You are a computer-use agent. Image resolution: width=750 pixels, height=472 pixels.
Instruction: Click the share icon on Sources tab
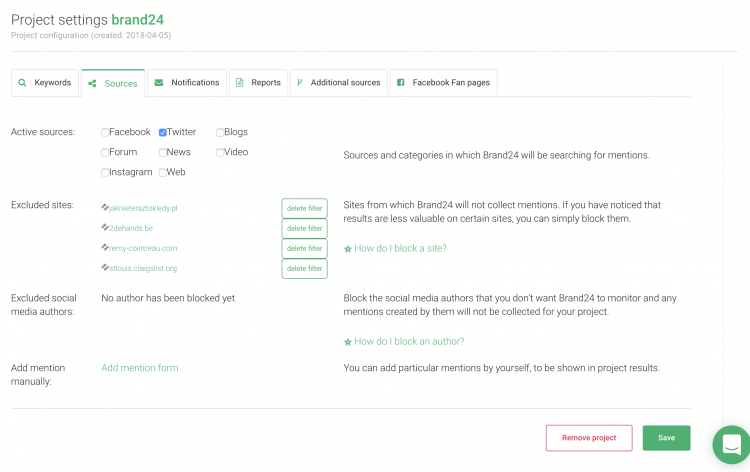tap(92, 84)
